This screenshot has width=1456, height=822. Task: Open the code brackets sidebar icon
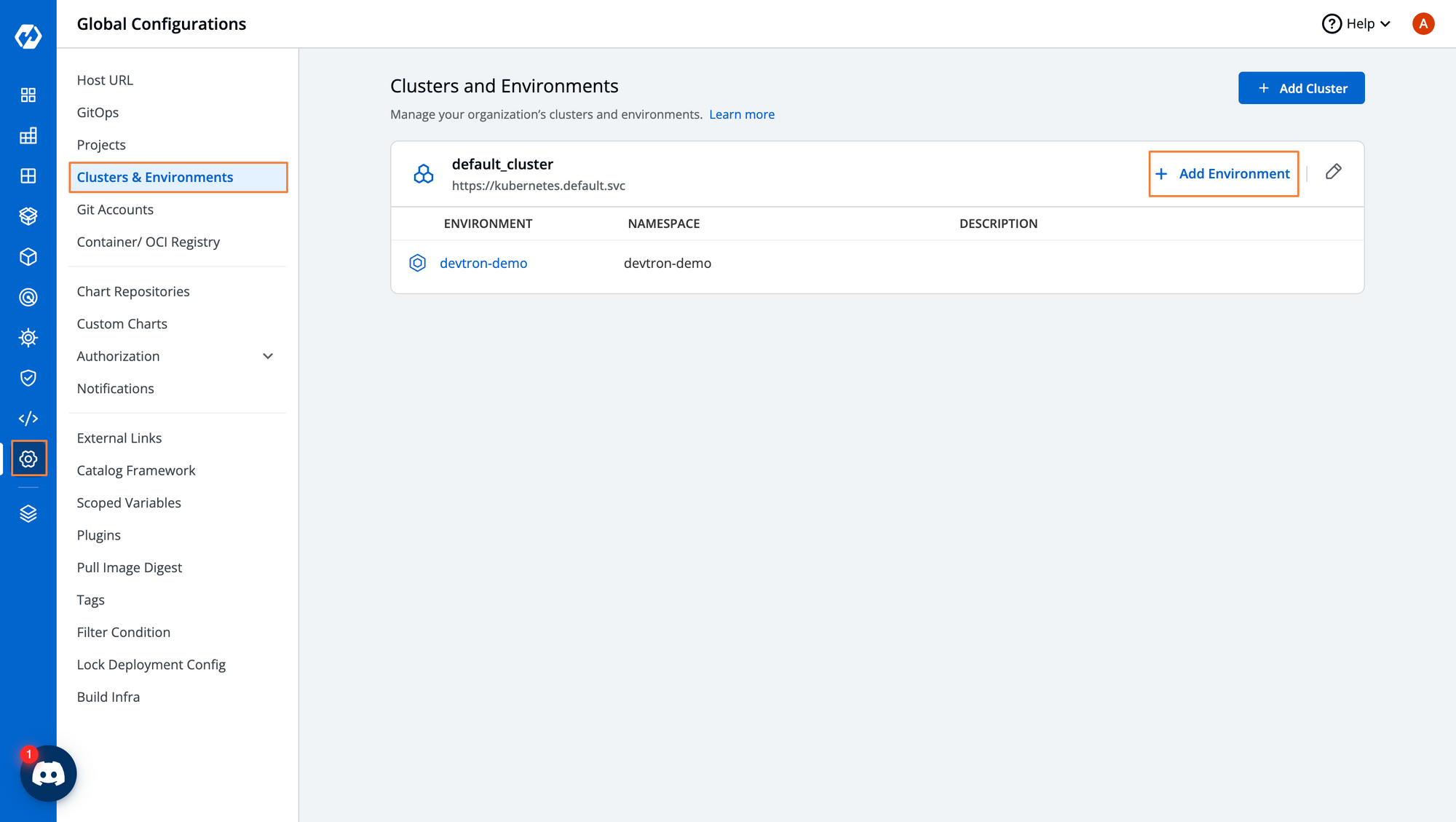pos(28,419)
